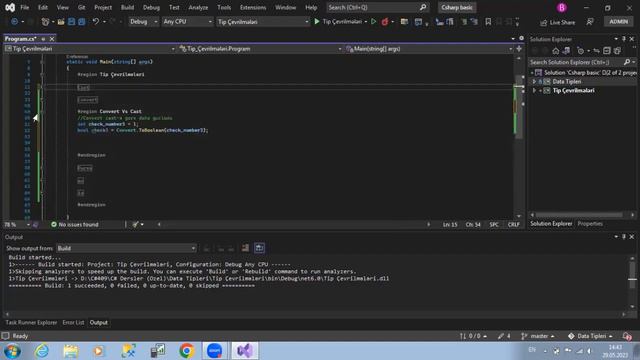Image resolution: width=640 pixels, height=360 pixels.
Task: Click the Send Feedback person icon
Action: 590,22
